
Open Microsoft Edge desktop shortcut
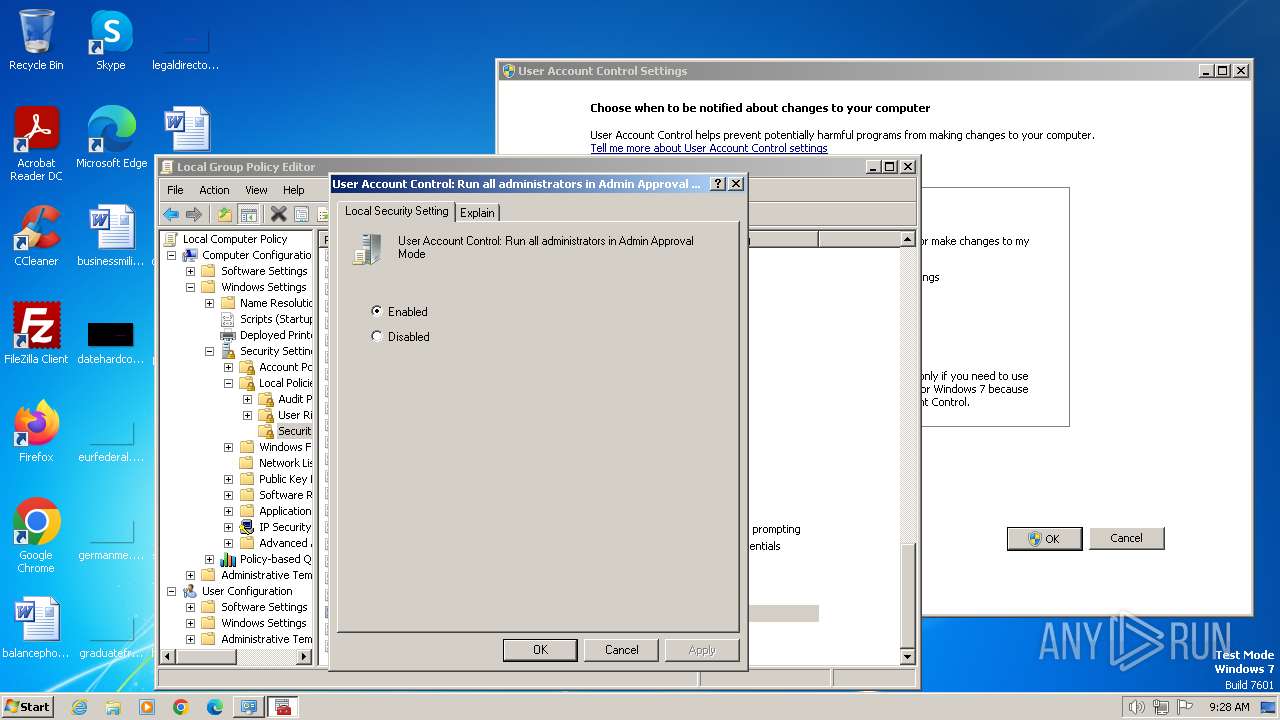pyautogui.click(x=111, y=138)
